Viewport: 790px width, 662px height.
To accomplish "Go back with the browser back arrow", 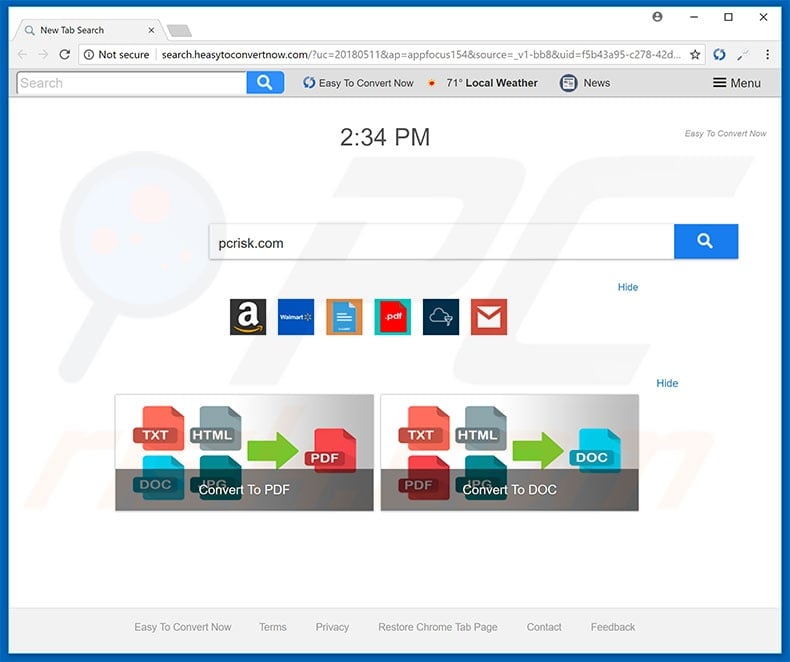I will coord(23,54).
